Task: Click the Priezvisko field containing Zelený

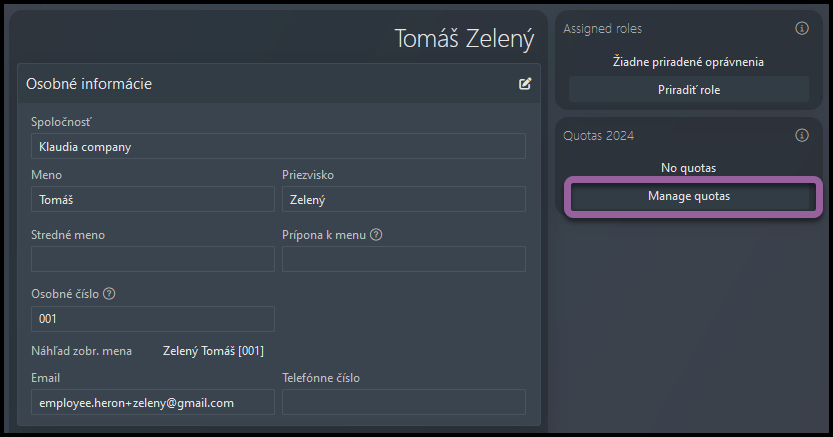Action: (404, 199)
